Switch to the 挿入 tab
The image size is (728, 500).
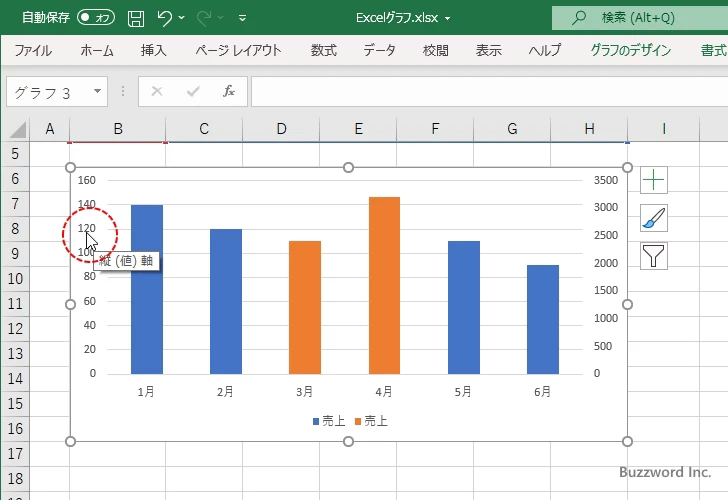click(154, 50)
